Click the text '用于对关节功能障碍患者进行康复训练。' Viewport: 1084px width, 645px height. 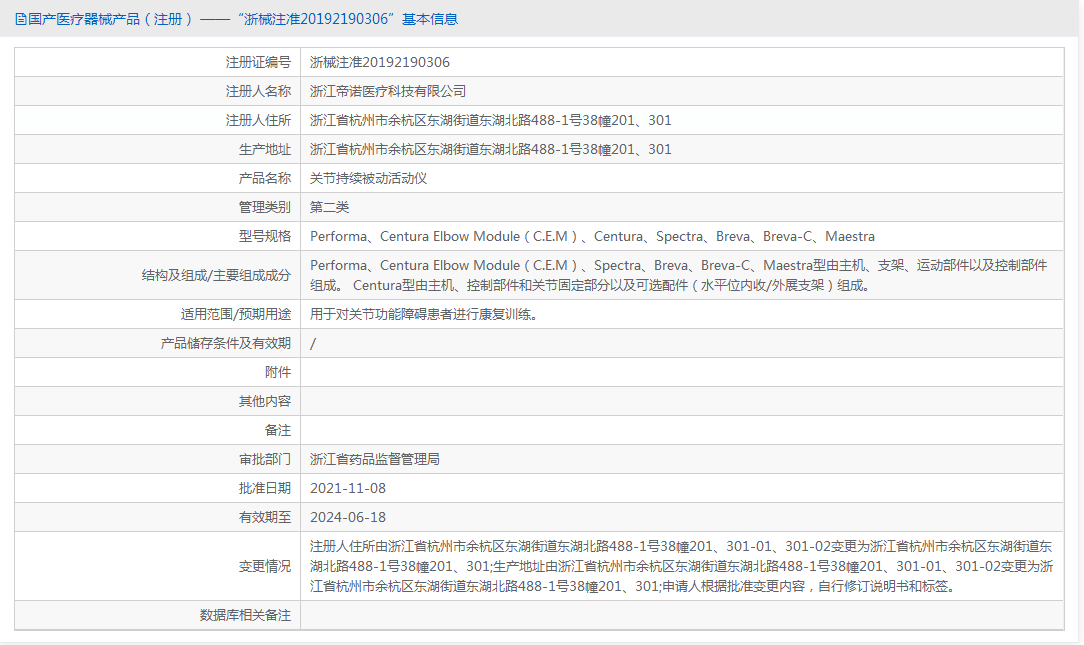[424, 315]
